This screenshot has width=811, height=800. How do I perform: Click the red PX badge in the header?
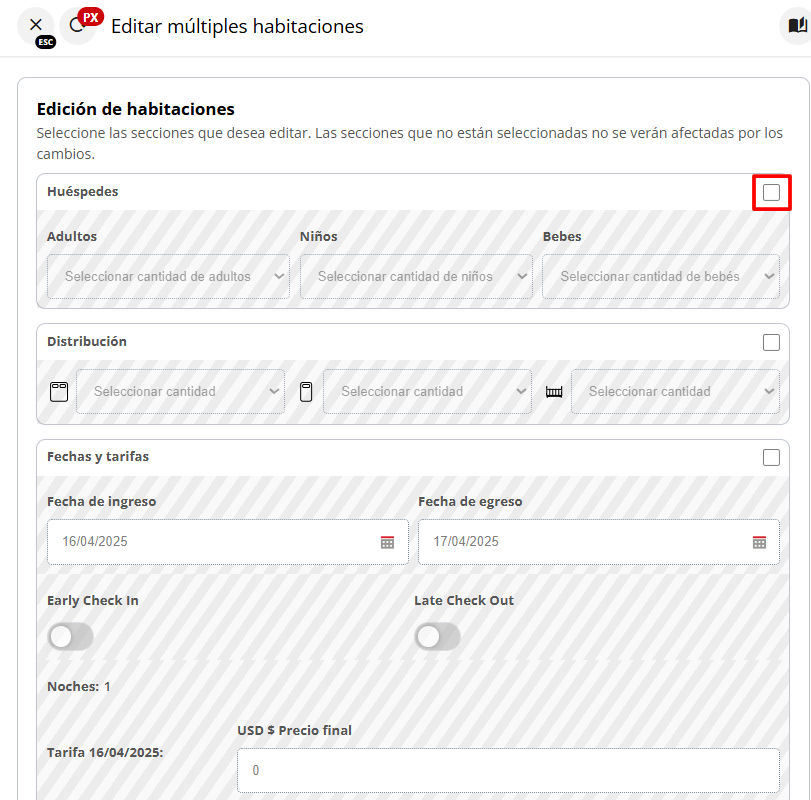[90, 15]
